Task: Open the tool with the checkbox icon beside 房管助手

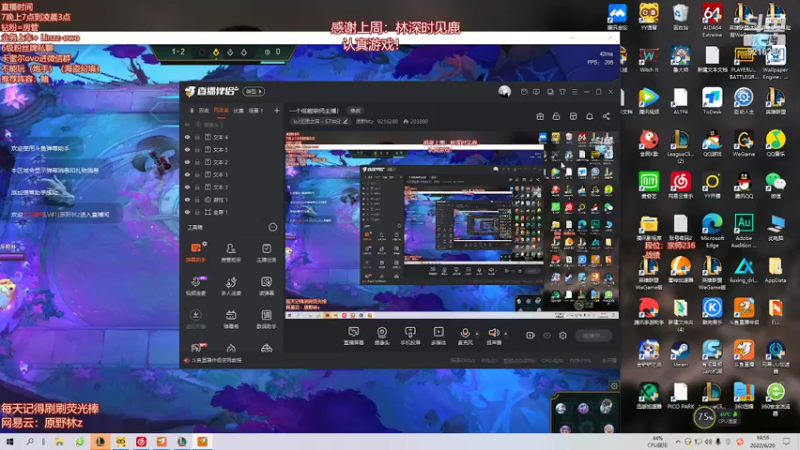Action: pos(266,252)
